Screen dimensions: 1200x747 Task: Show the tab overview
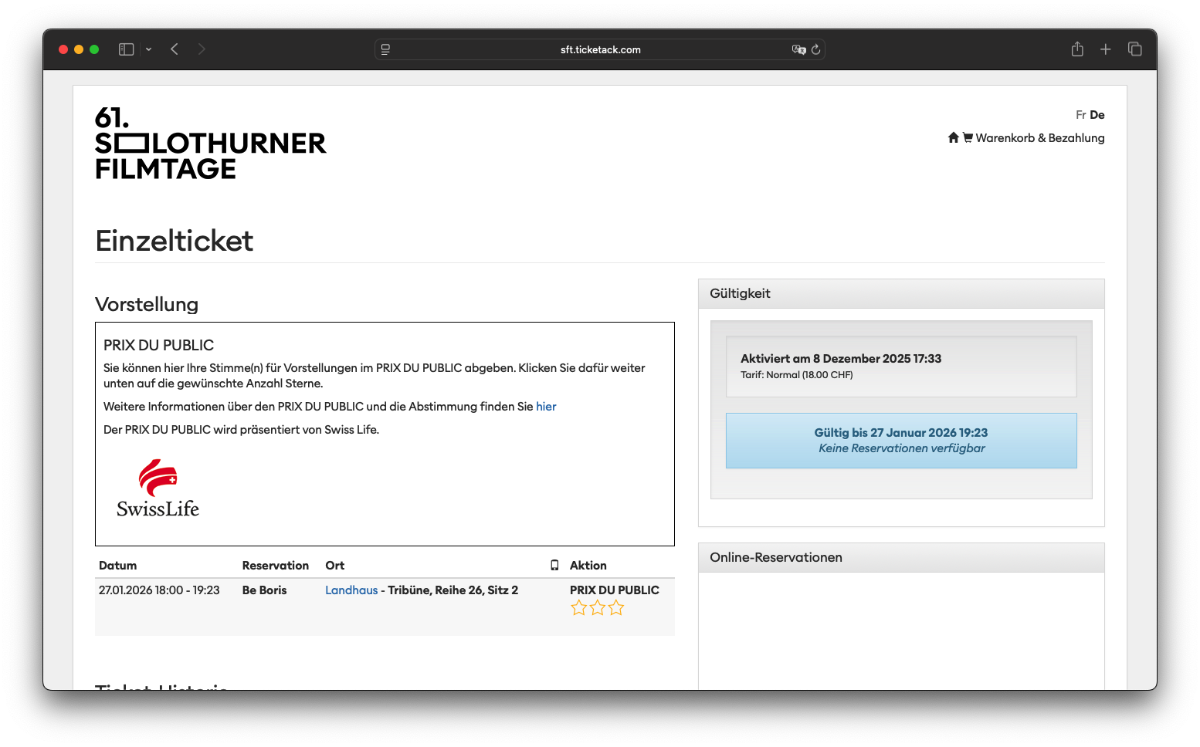pyautogui.click(x=1135, y=49)
